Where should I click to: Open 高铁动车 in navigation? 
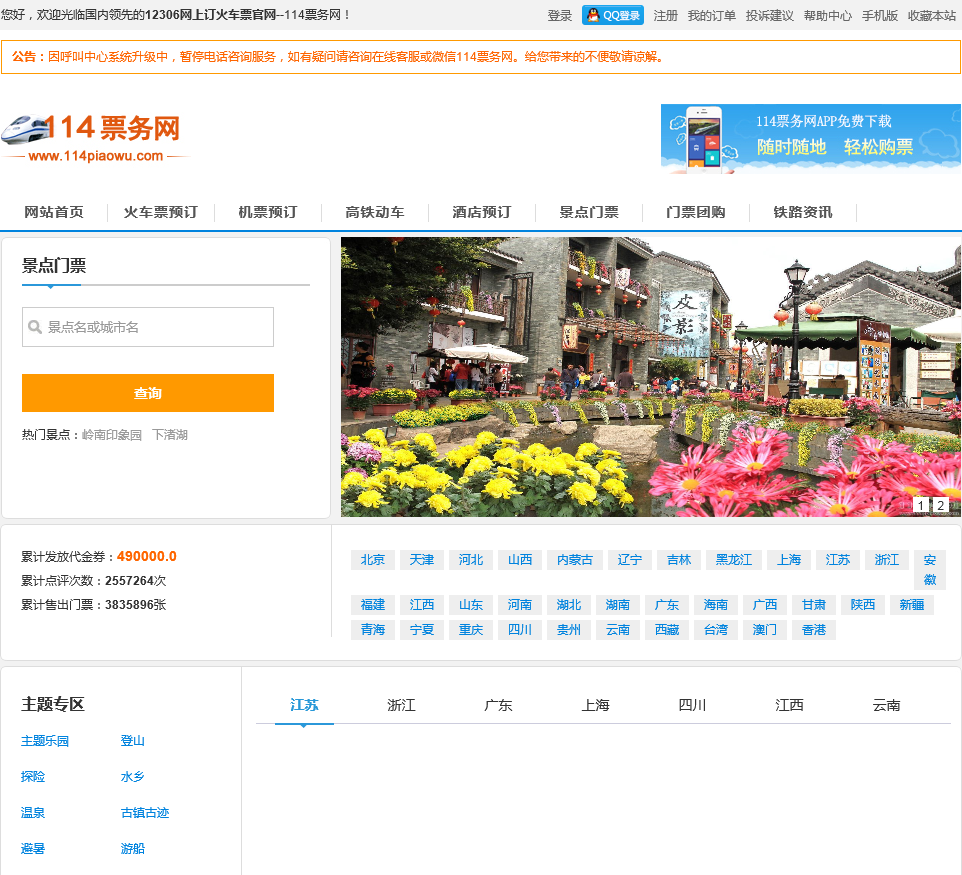pos(374,212)
